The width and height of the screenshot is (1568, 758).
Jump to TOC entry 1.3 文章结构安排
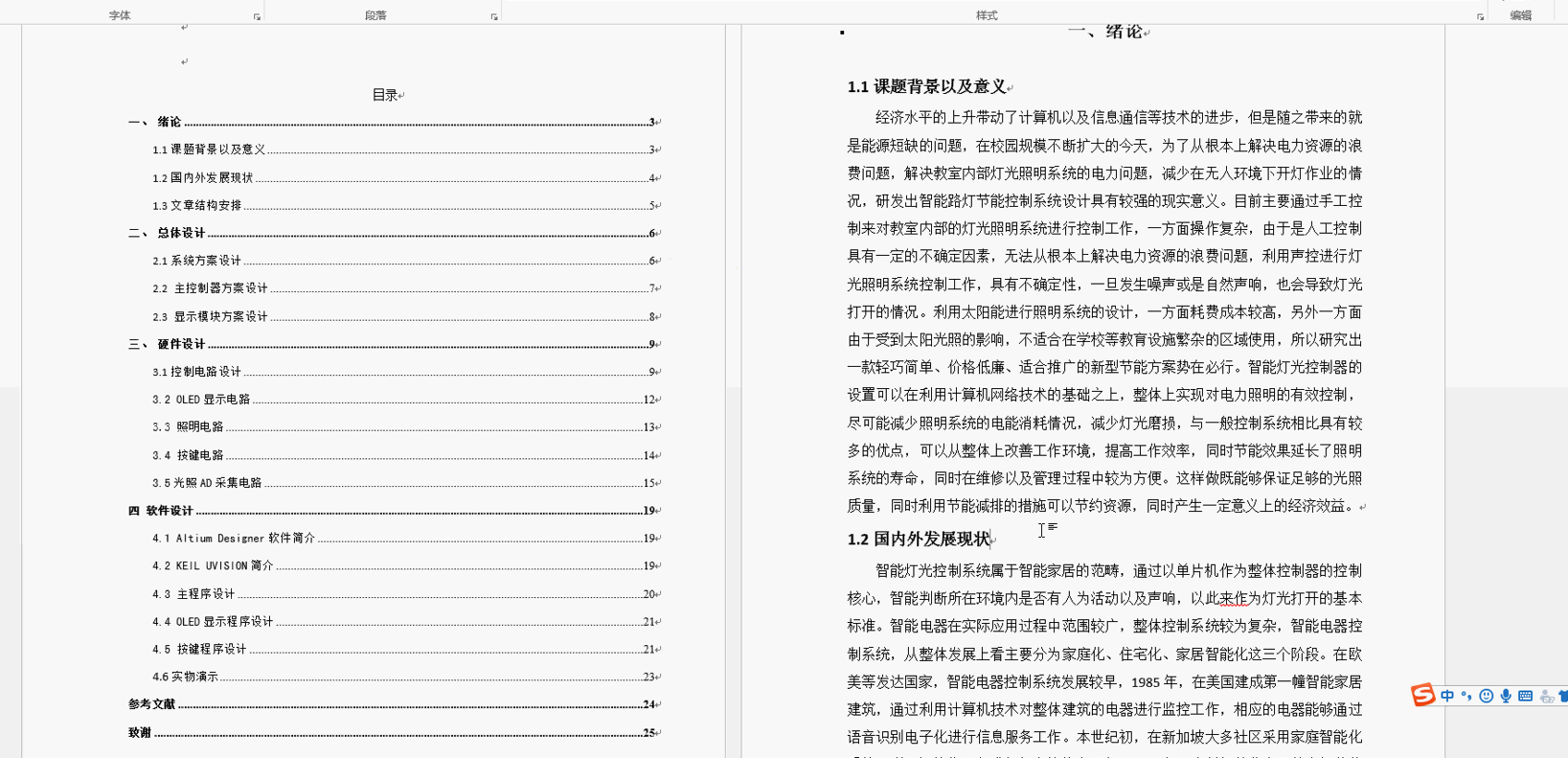tap(406, 205)
